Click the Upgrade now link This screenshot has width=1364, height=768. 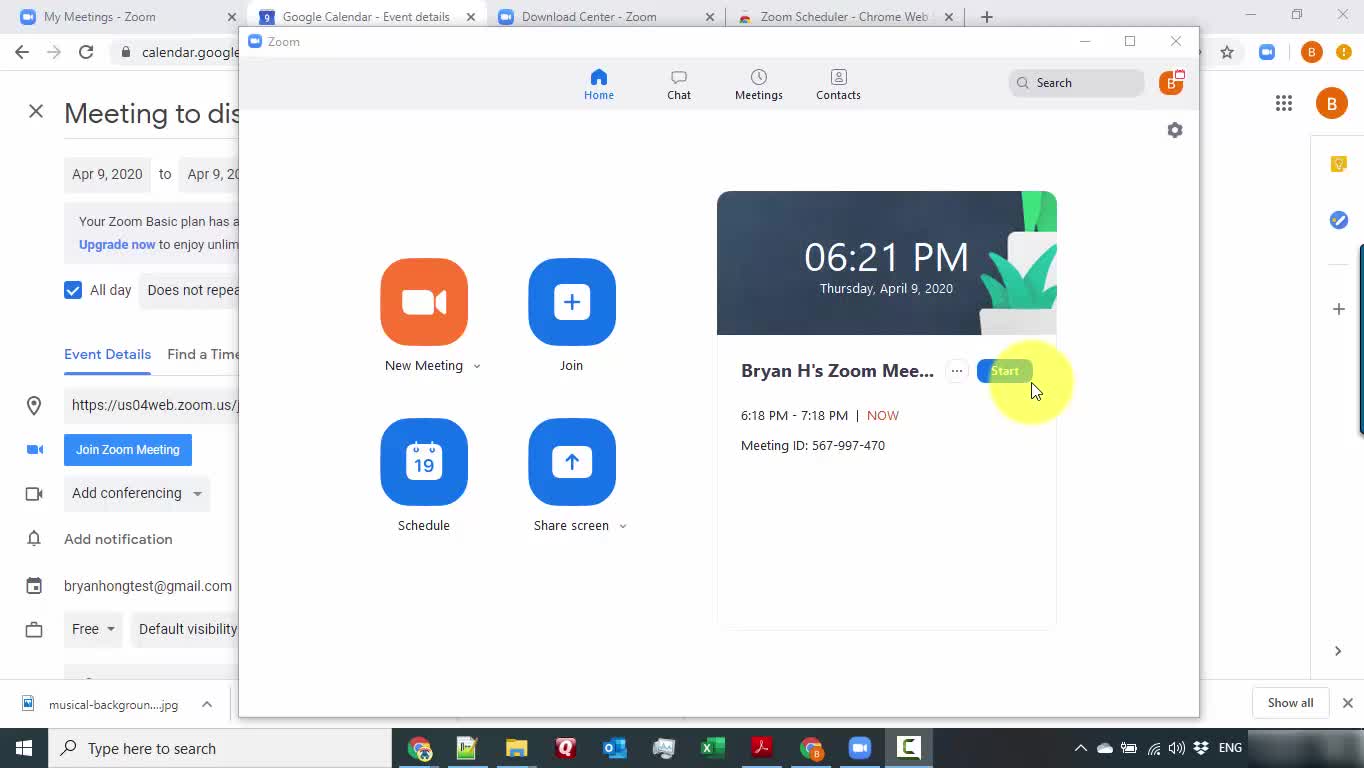click(x=117, y=244)
